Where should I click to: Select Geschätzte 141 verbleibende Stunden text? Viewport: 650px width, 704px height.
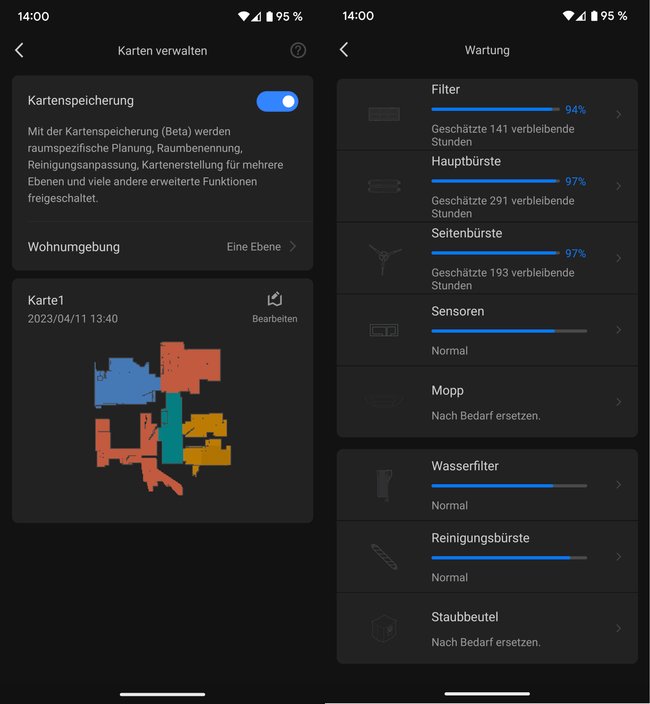(503, 135)
